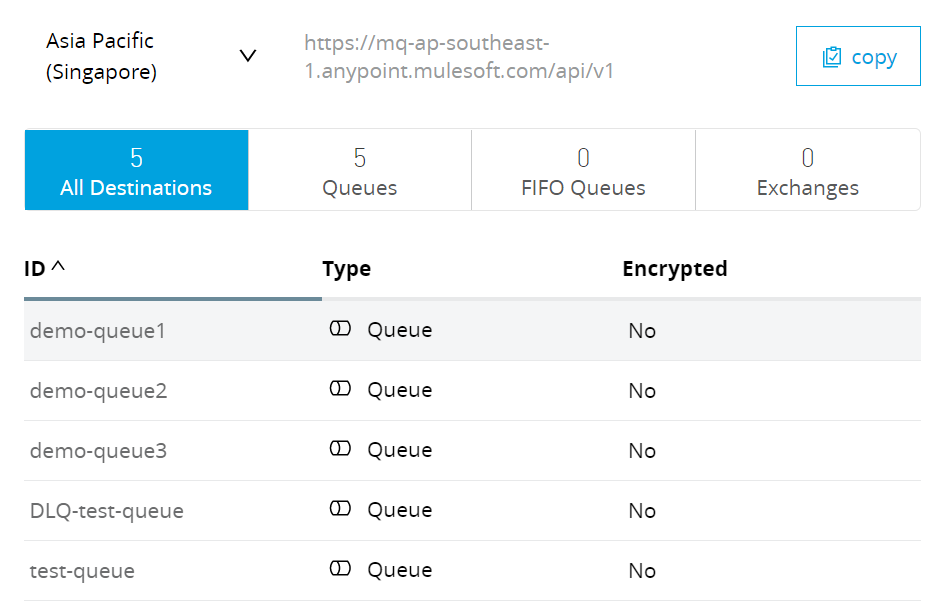
Task: Open the demo-queue1 destination
Action: pyautogui.click(x=99, y=328)
